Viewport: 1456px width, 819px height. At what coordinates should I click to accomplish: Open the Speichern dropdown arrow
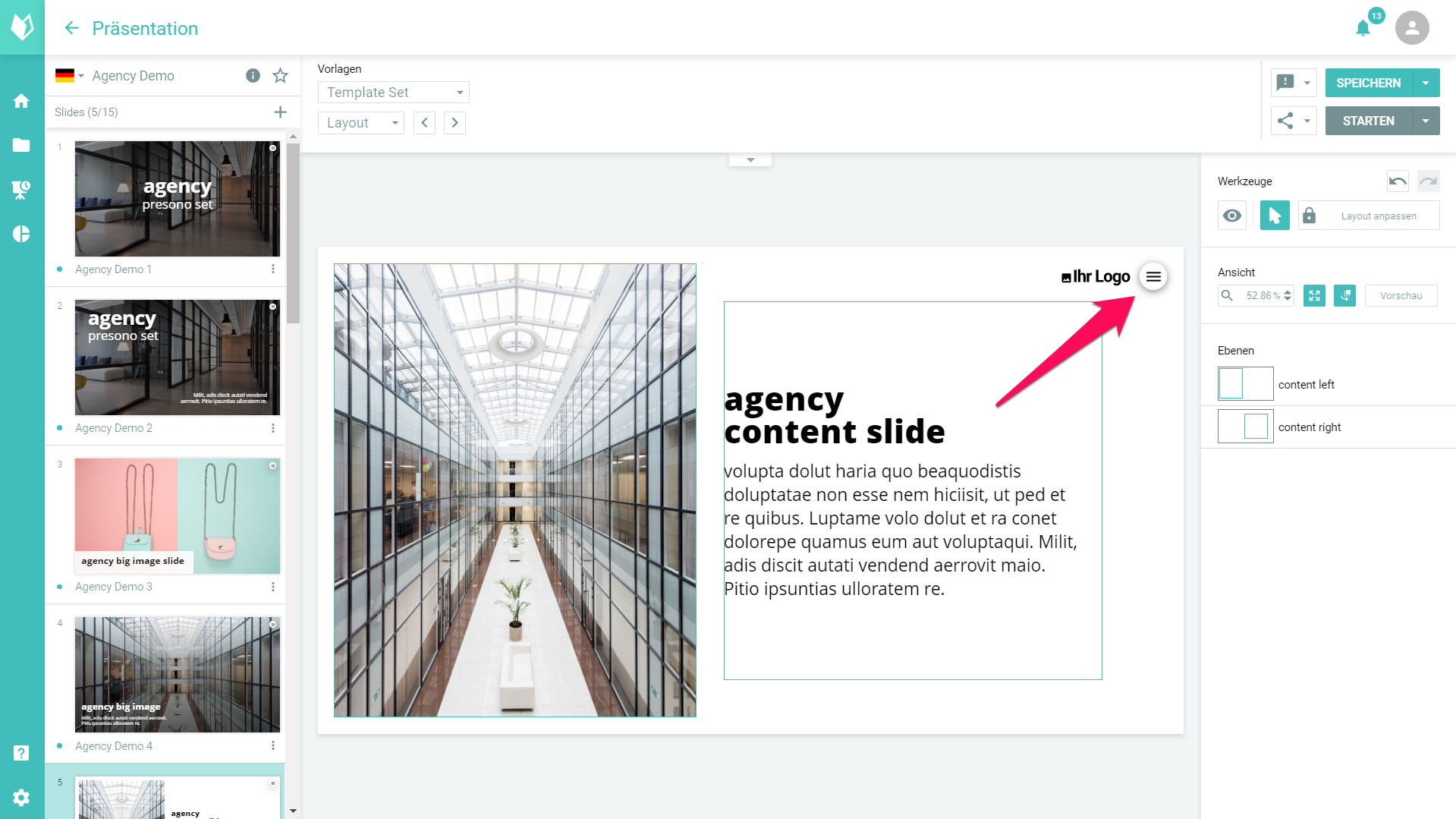click(1425, 83)
